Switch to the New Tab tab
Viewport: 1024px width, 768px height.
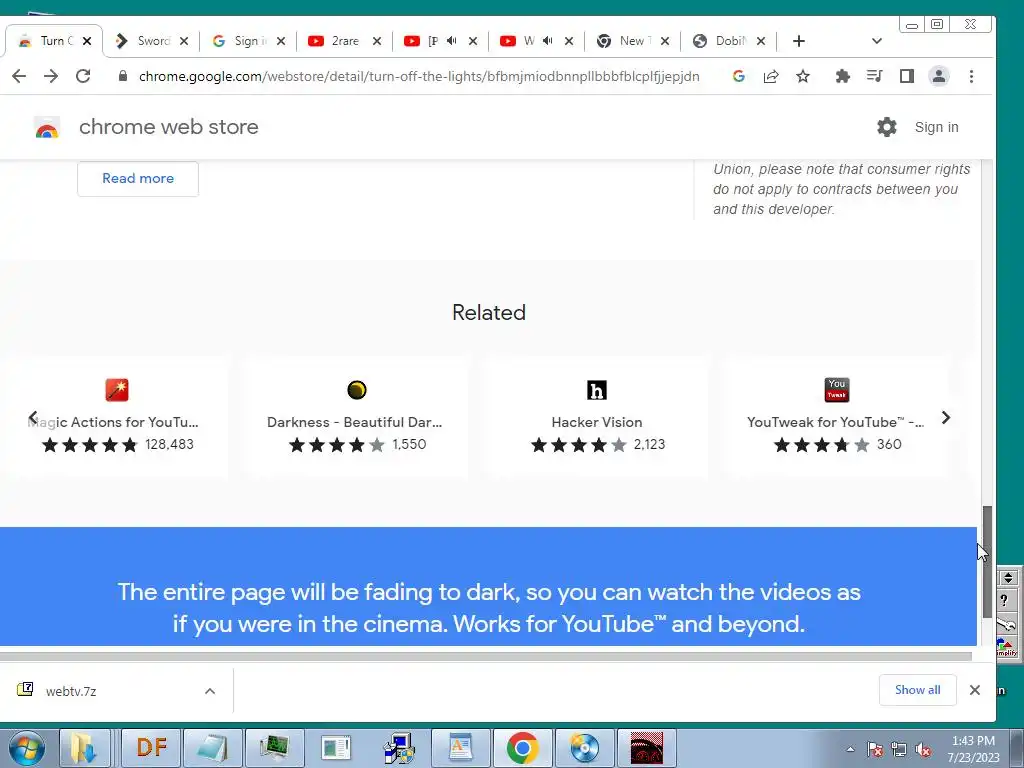[x=632, y=41]
